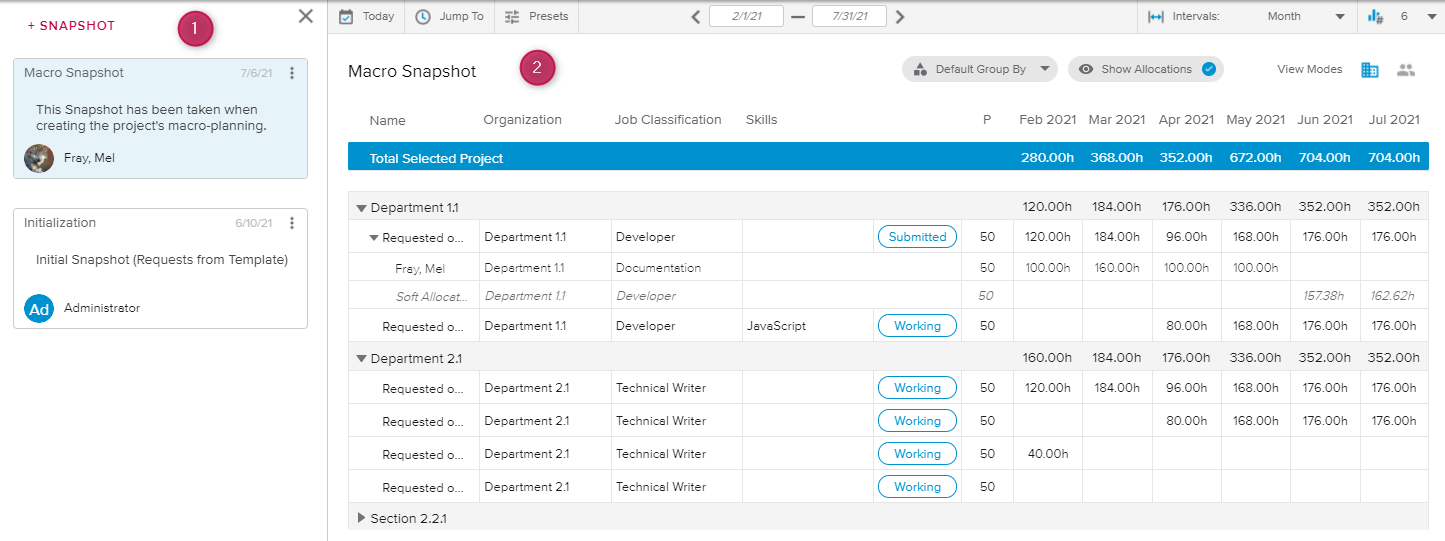Add a new snapshot
Image resolution: width=1445 pixels, height=541 pixels.
point(71,26)
